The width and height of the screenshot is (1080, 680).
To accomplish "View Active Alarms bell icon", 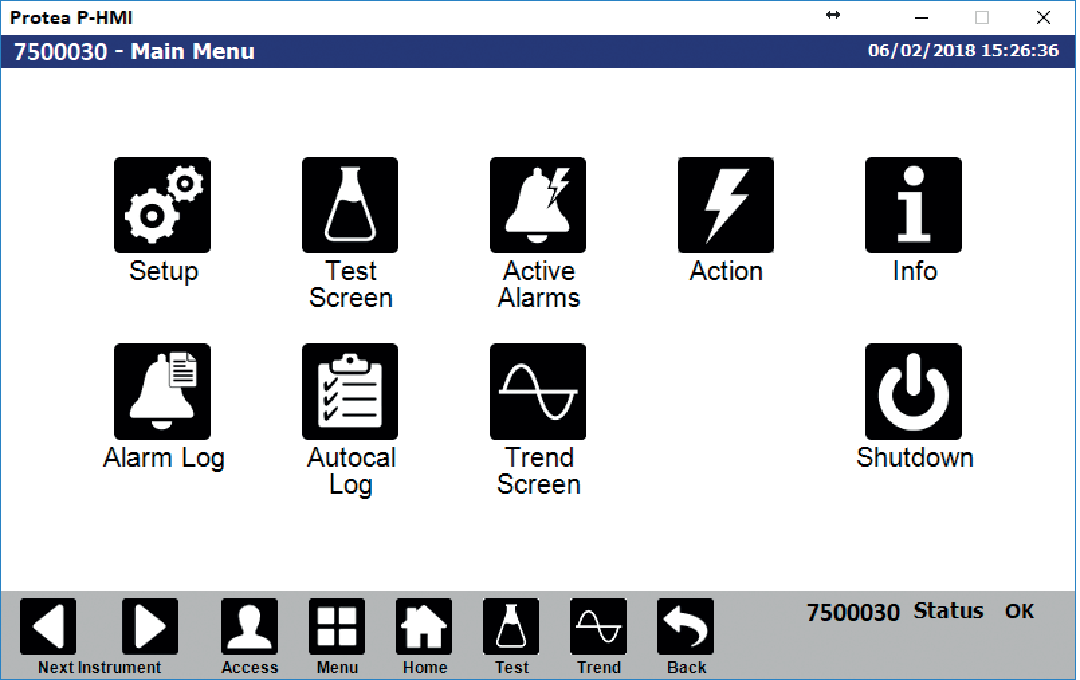I will (538, 205).
